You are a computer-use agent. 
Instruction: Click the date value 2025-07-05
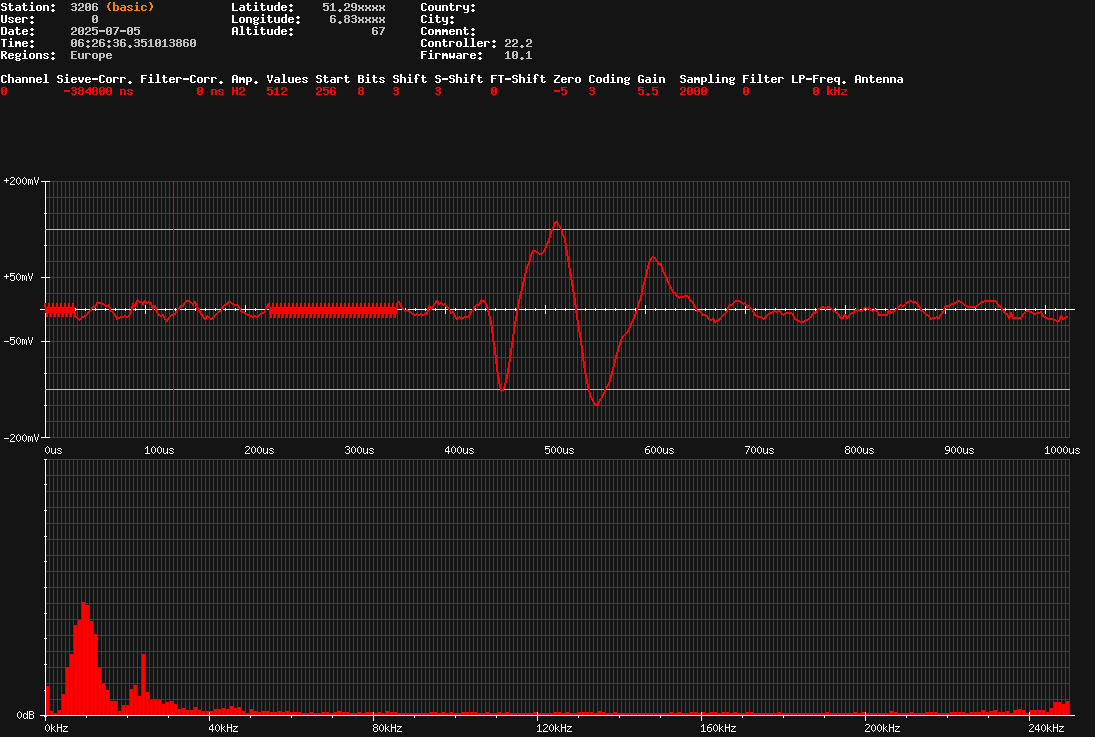pos(105,31)
